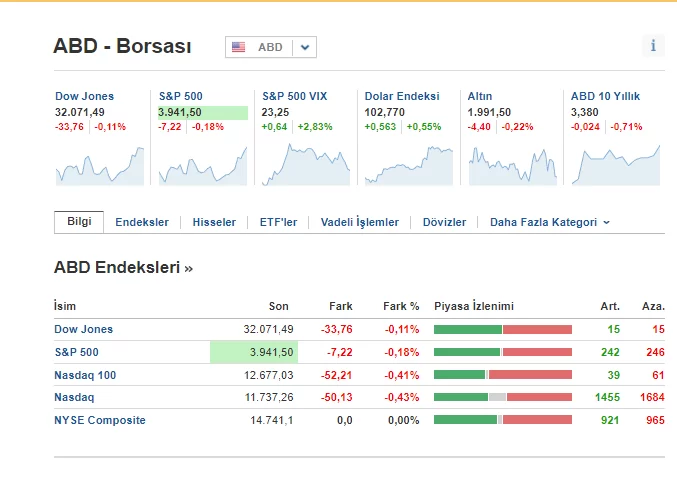
Task: Select the Dövizler tab
Action: click(x=444, y=222)
